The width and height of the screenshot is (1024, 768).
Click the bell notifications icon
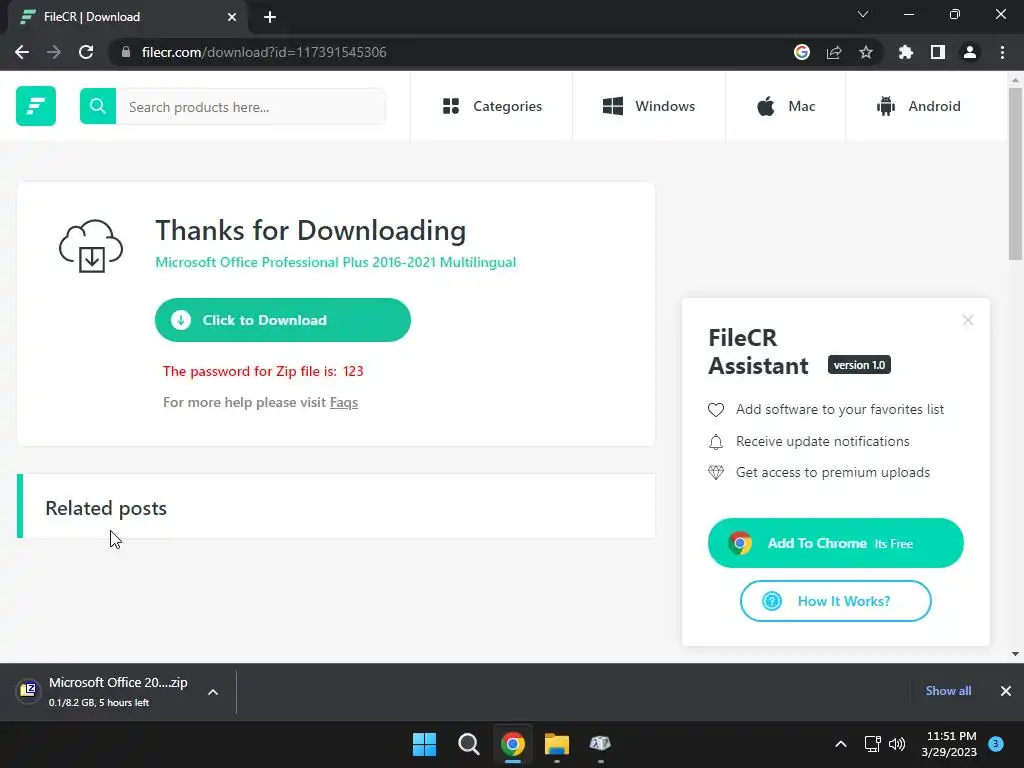(716, 442)
